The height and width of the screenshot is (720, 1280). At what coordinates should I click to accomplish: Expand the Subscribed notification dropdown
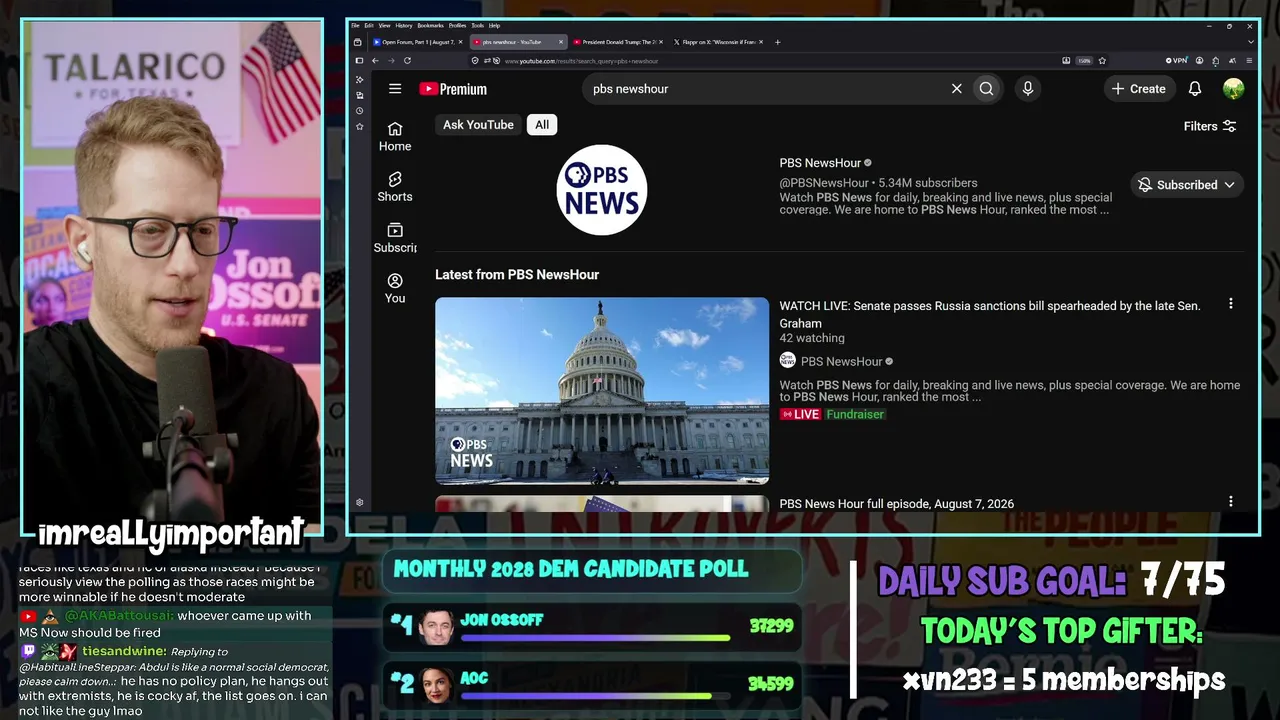pos(1187,185)
